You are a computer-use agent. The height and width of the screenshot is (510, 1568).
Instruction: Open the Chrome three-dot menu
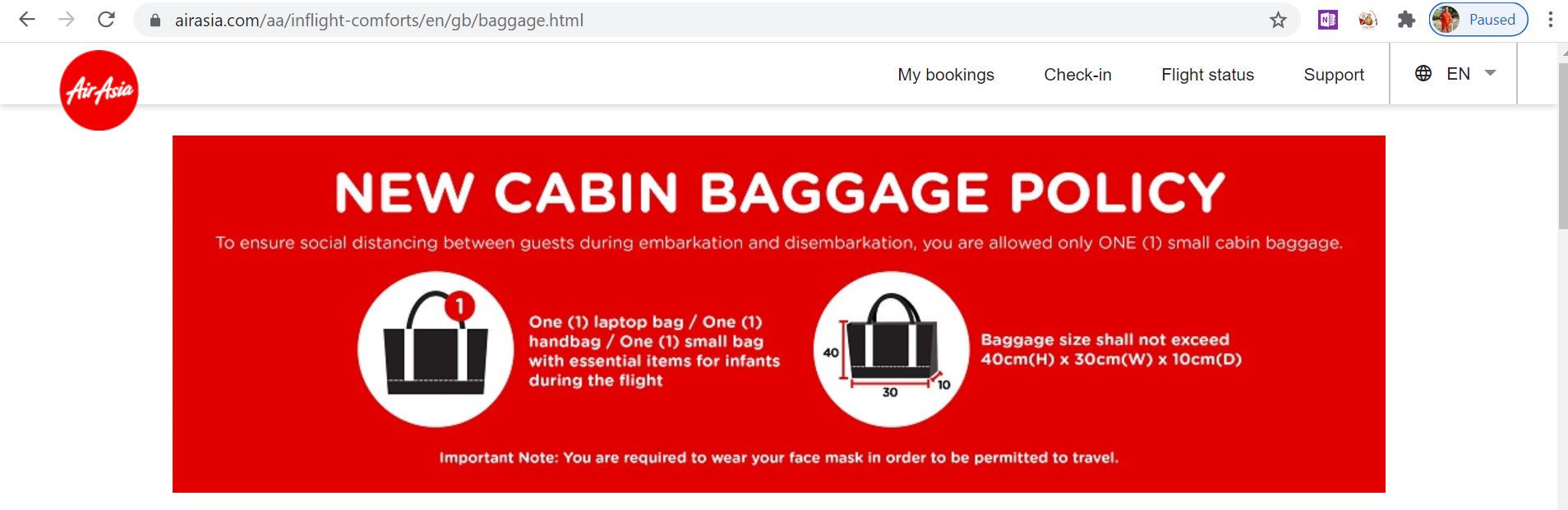coord(1550,20)
